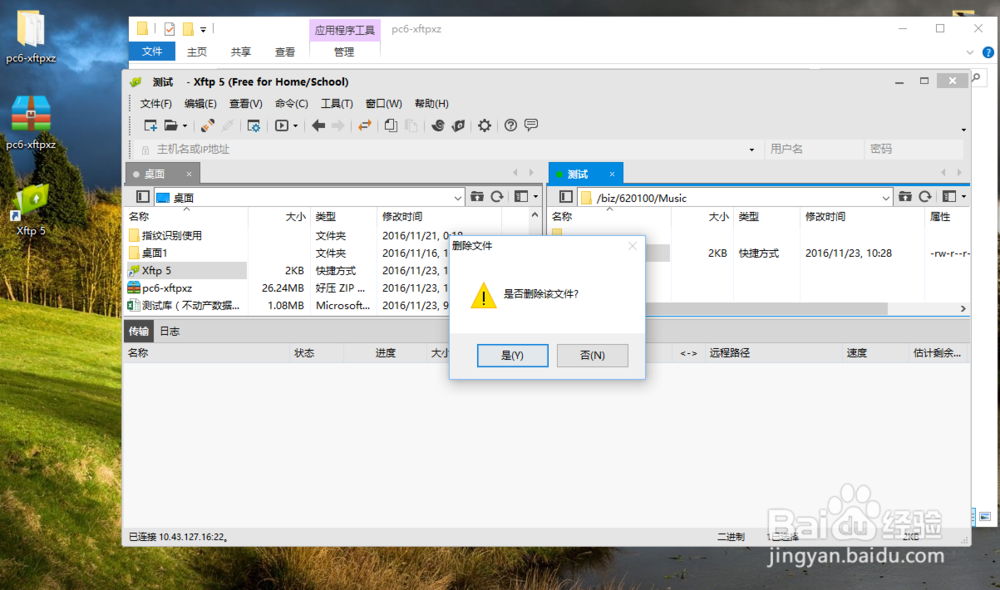Open the local 桌面 path dropdown

coord(457,198)
